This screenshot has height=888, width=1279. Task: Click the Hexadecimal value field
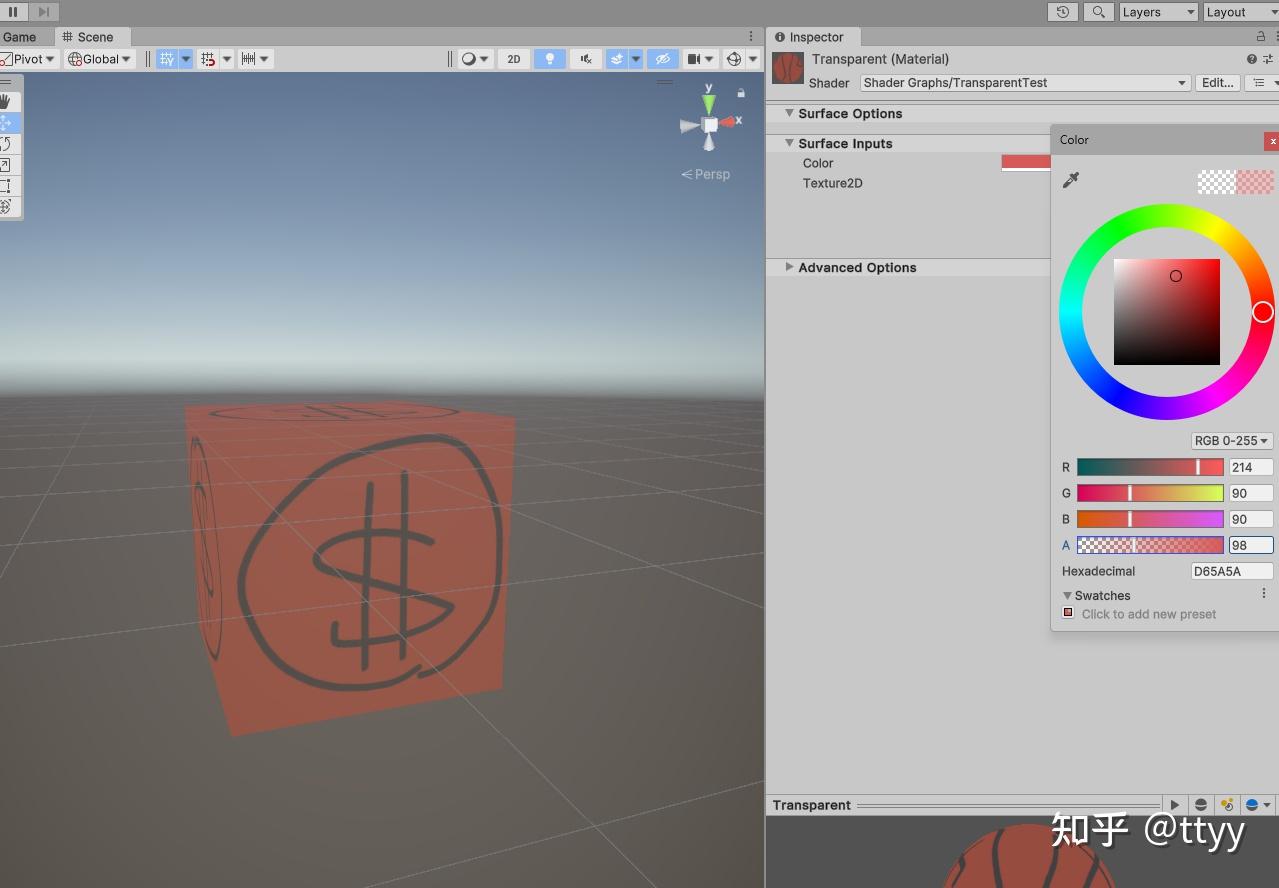click(x=1231, y=570)
